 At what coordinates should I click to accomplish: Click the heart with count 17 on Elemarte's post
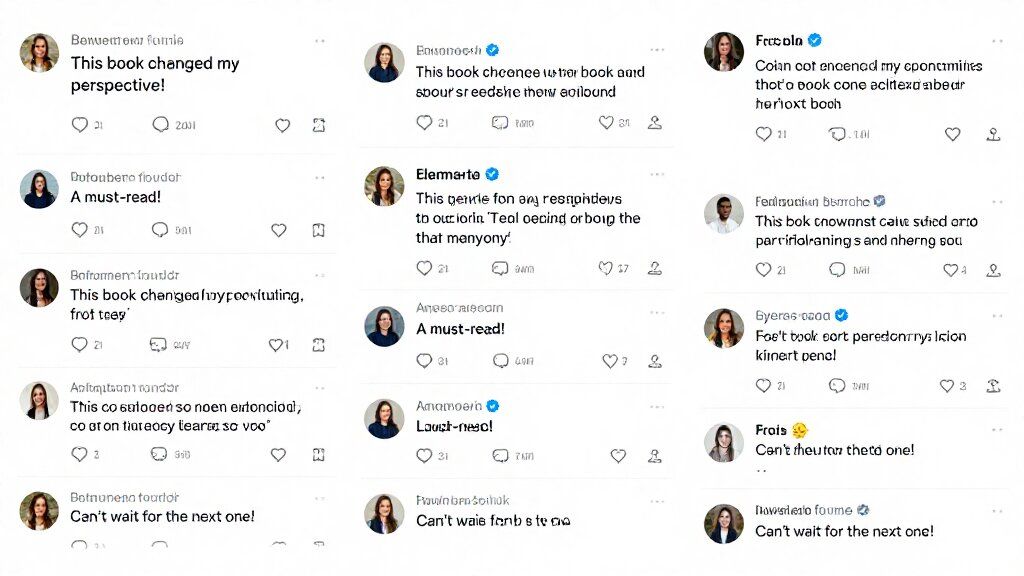click(x=605, y=268)
